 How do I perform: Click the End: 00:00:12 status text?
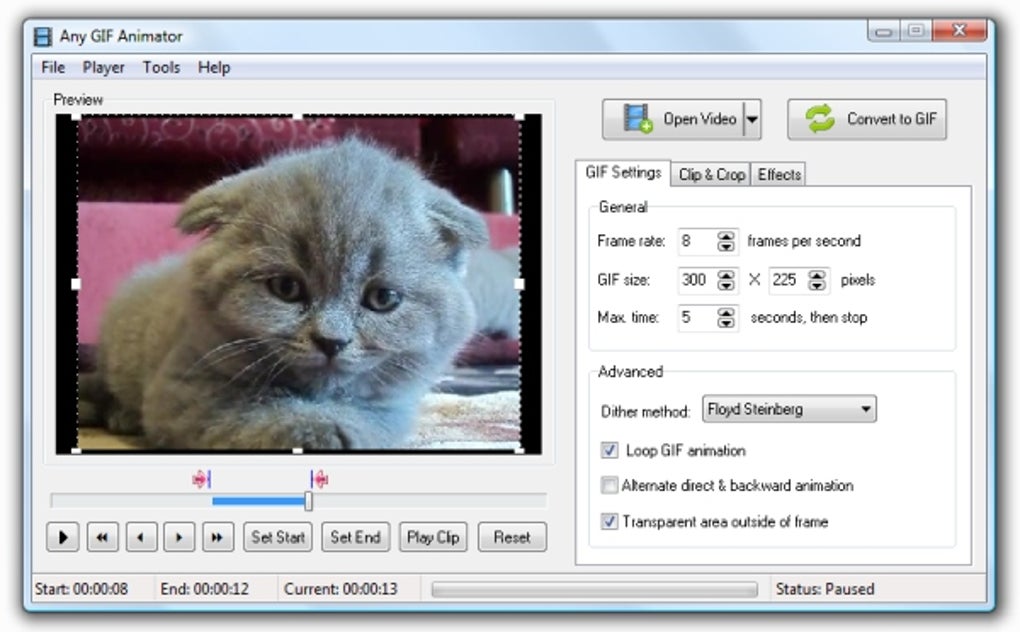pos(205,589)
